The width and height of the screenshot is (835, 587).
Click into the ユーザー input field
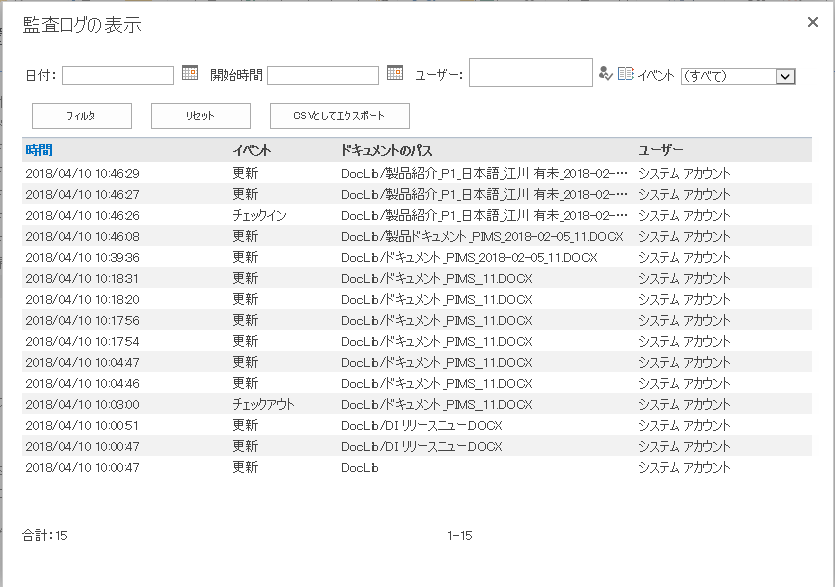[x=531, y=72]
